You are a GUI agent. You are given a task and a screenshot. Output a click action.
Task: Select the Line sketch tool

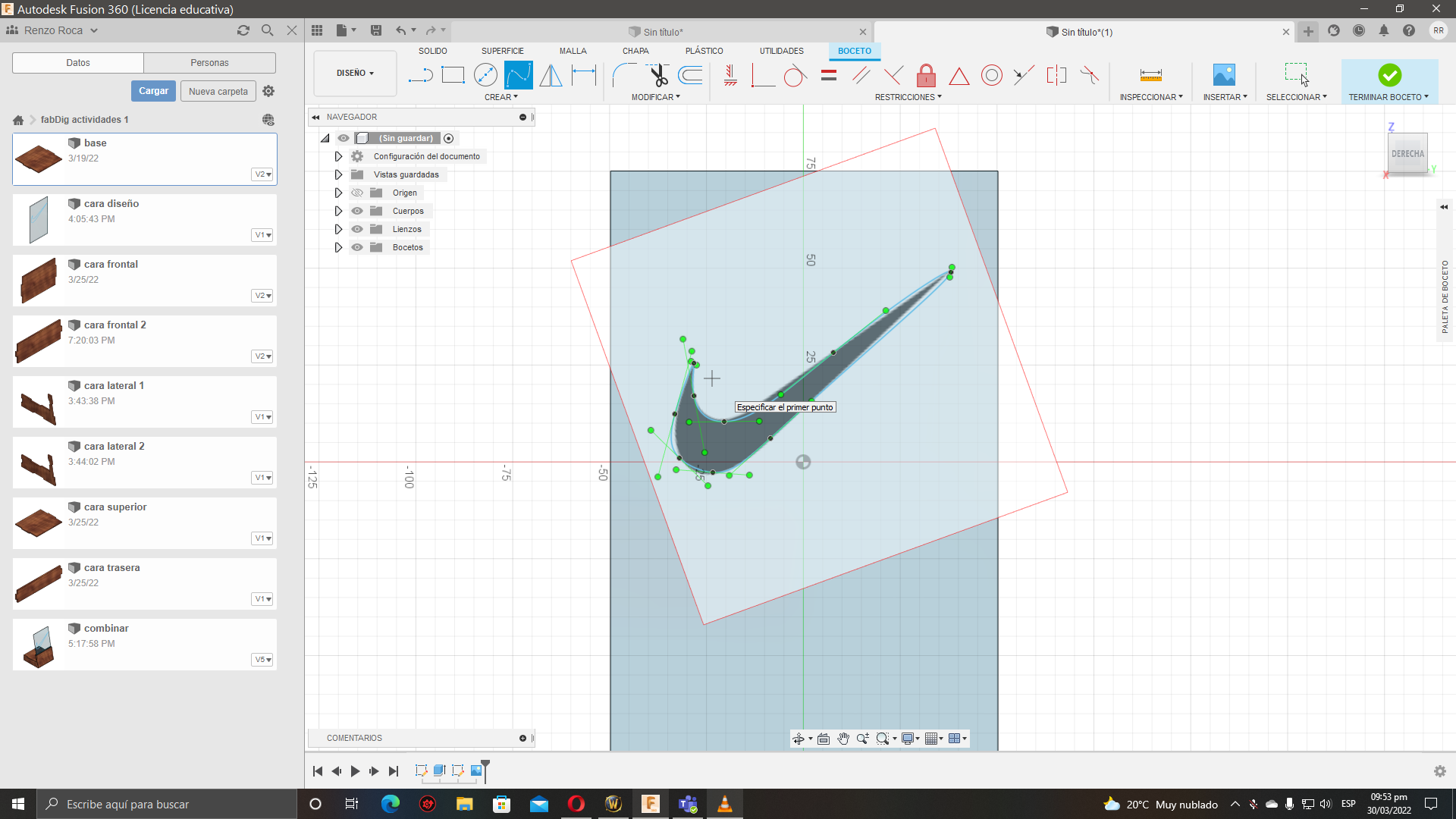[x=420, y=75]
